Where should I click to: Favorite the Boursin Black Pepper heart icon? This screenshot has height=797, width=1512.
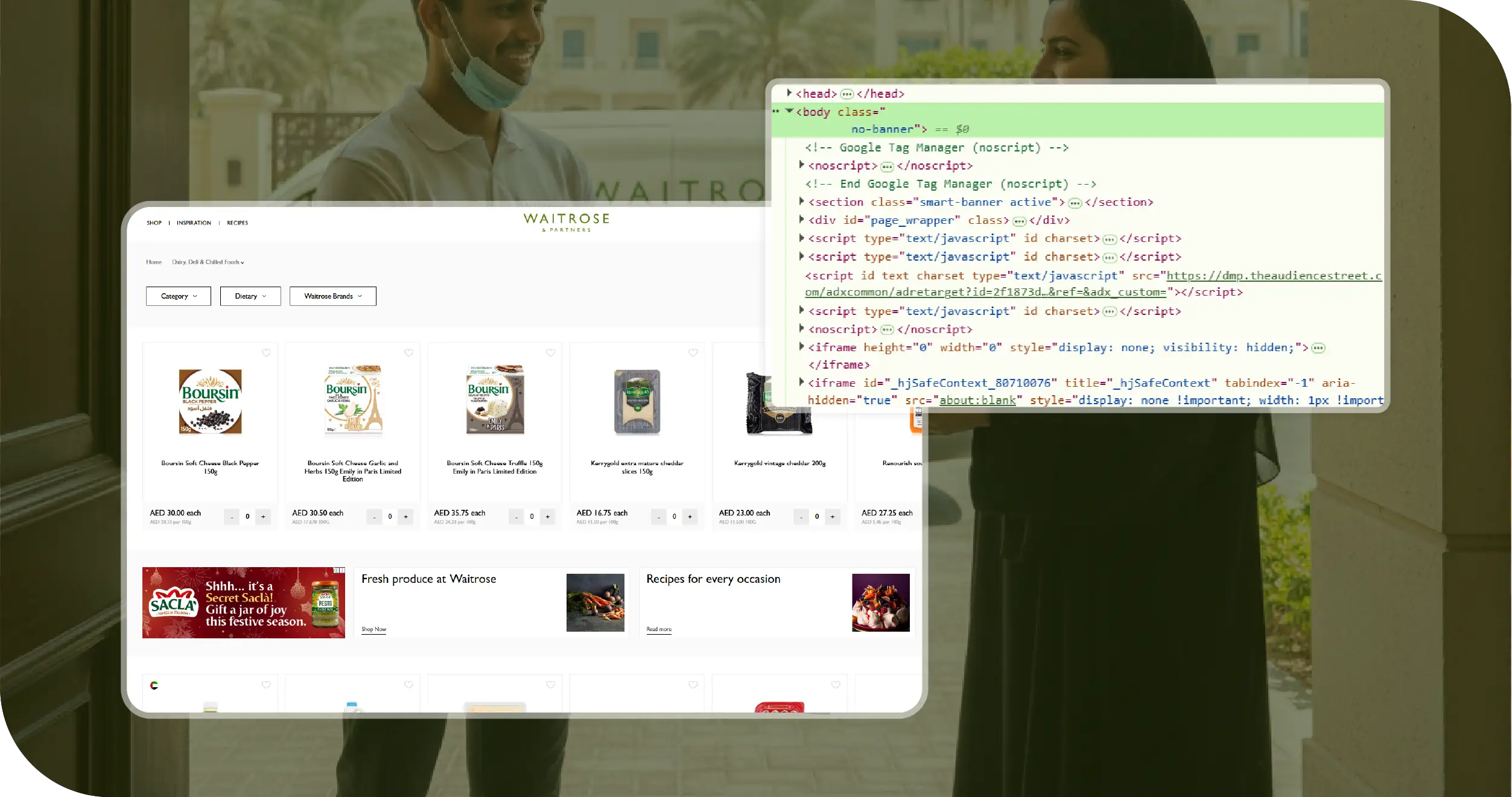(x=266, y=353)
